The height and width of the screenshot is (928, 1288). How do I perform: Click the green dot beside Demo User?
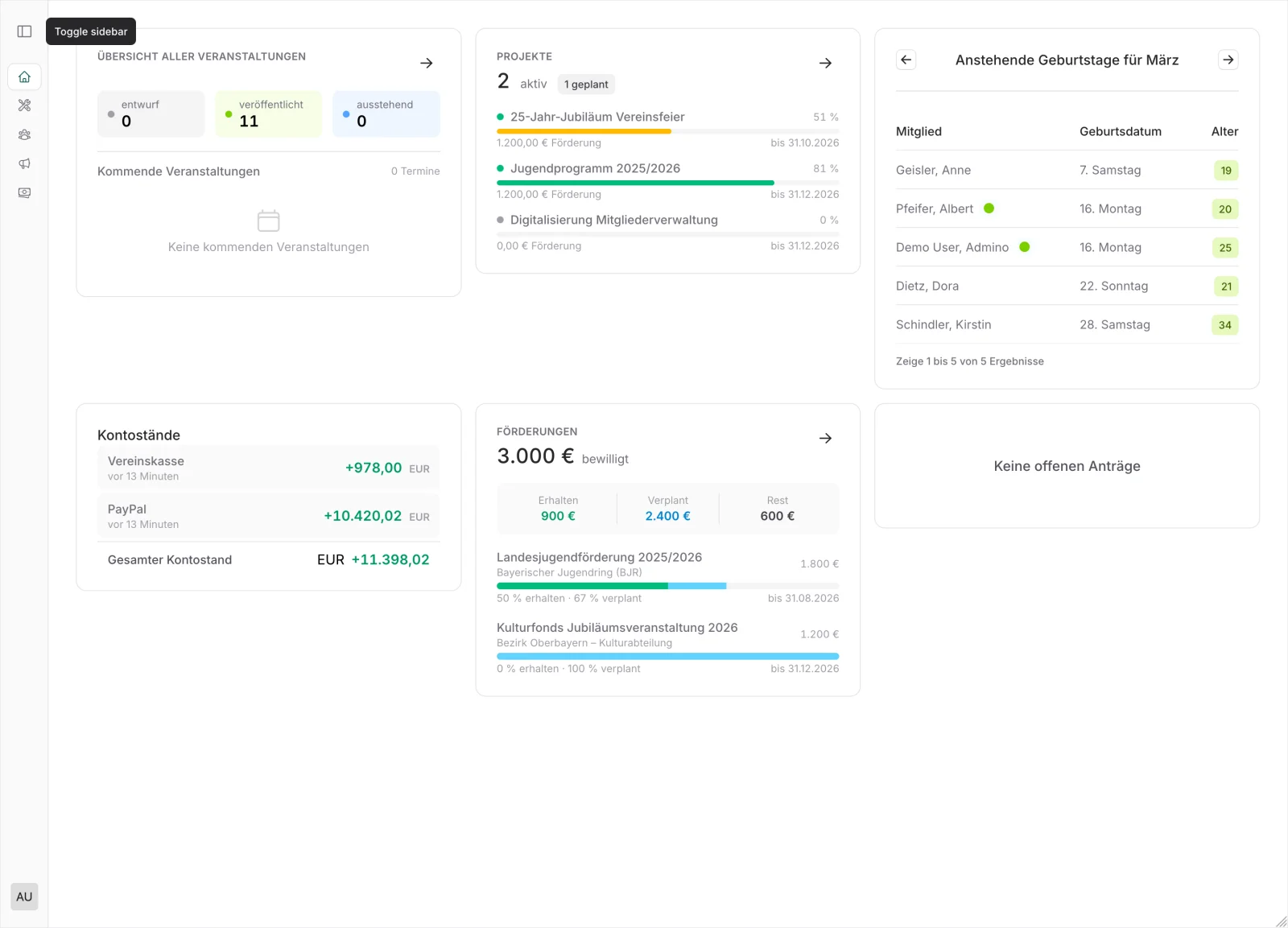click(x=1025, y=247)
